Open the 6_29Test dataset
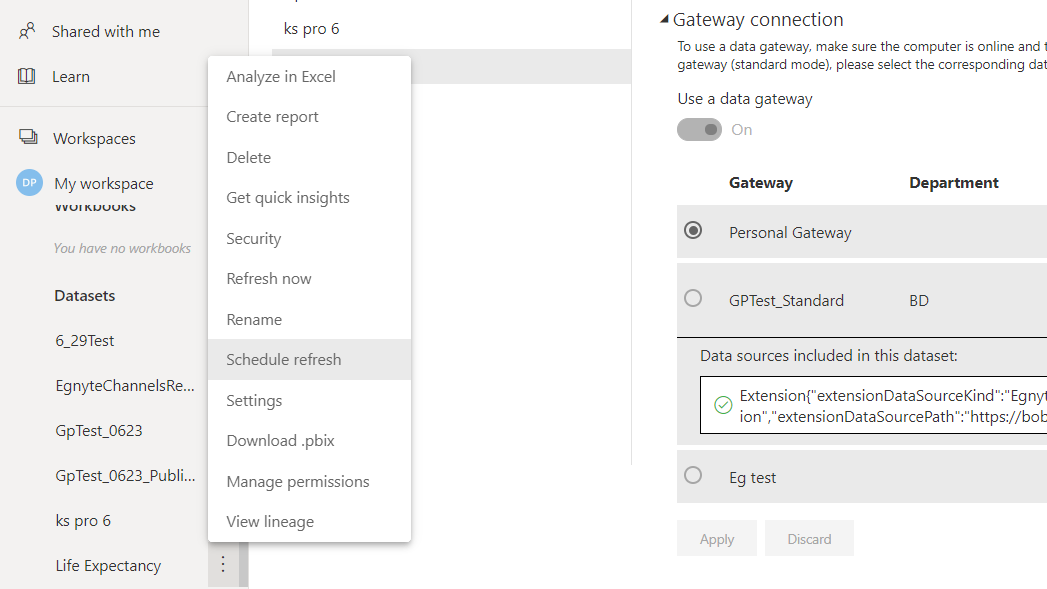The width and height of the screenshot is (1047, 589). pyautogui.click(x=85, y=341)
